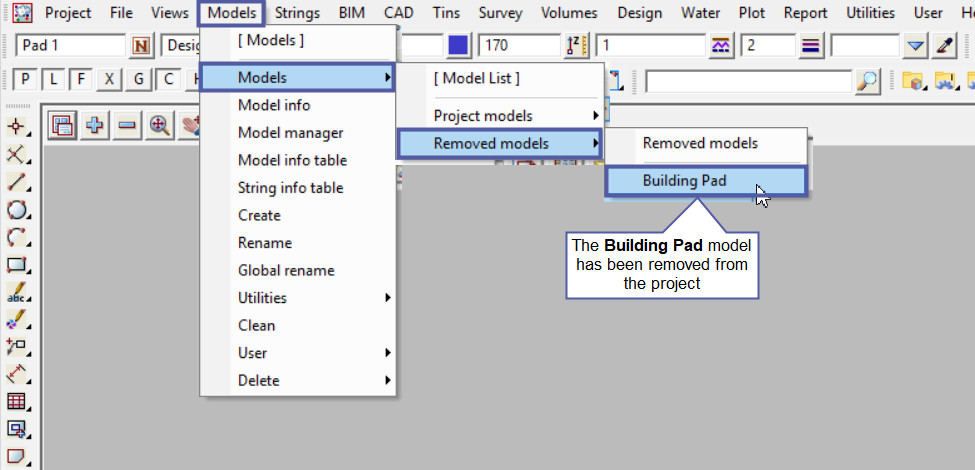
Task: Toggle the G snap button
Action: pyautogui.click(x=138, y=80)
